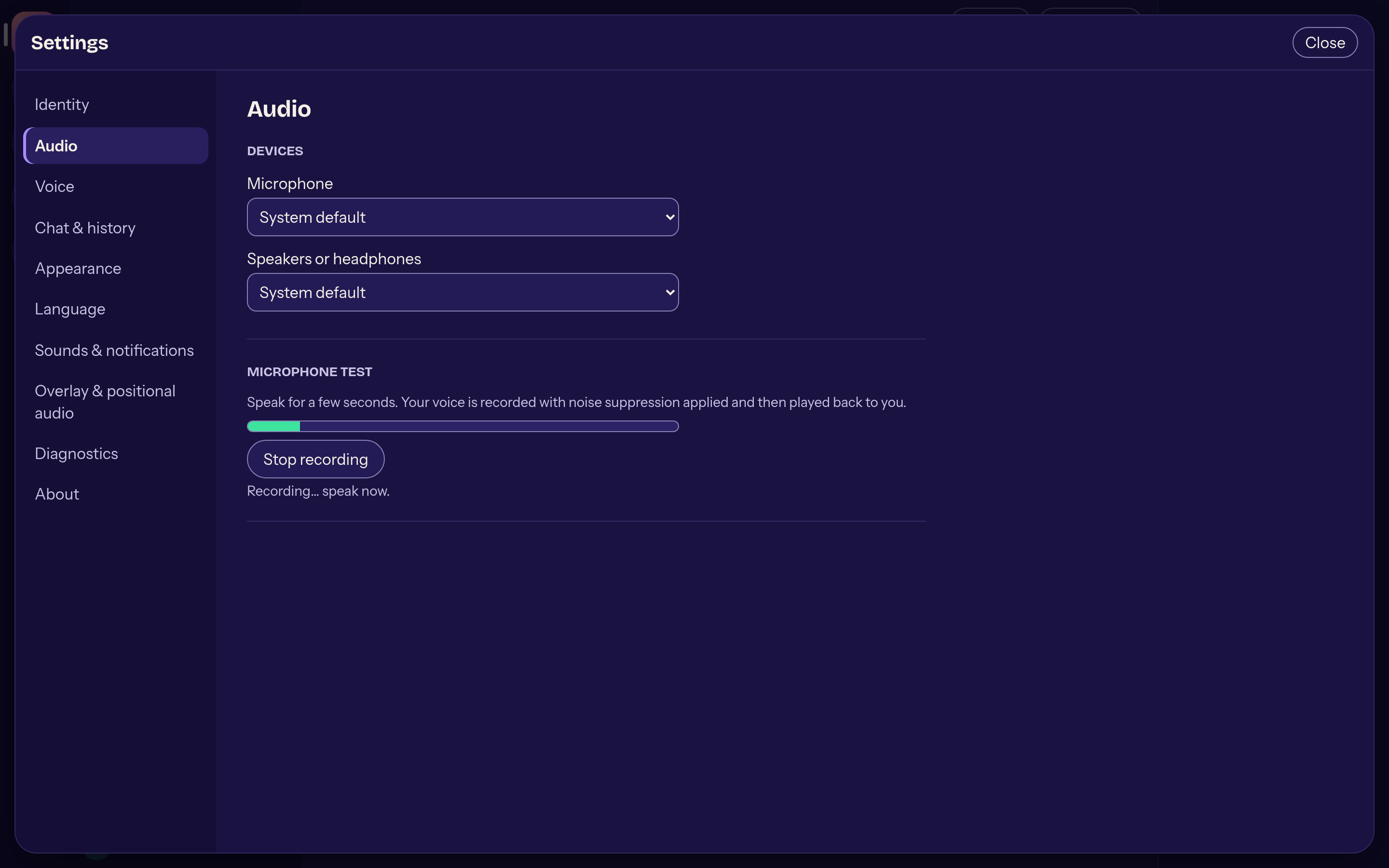The image size is (1389, 868).
Task: Click Stop recording button
Action: point(316,459)
